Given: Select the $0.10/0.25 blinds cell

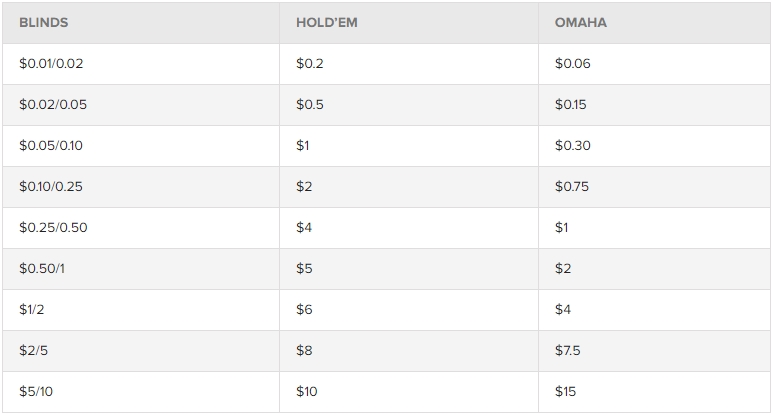Looking at the screenshot, I should [51, 187].
